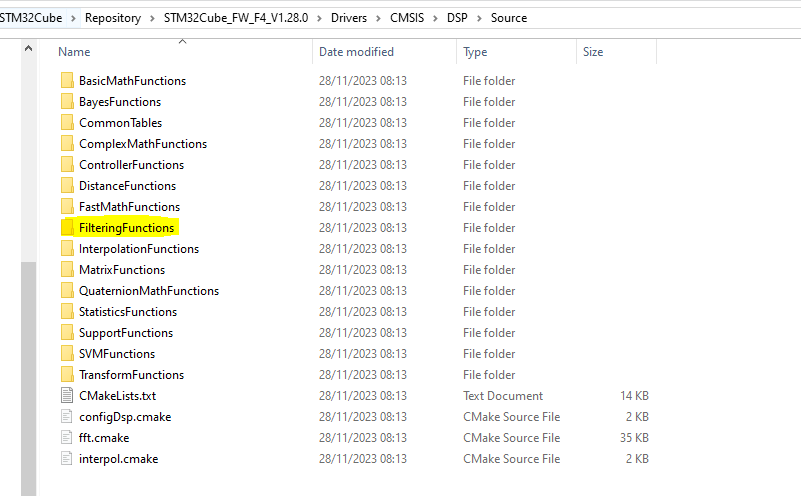This screenshot has width=801, height=496.
Task: Click the CMakeLists.txt document icon
Action: 67,395
